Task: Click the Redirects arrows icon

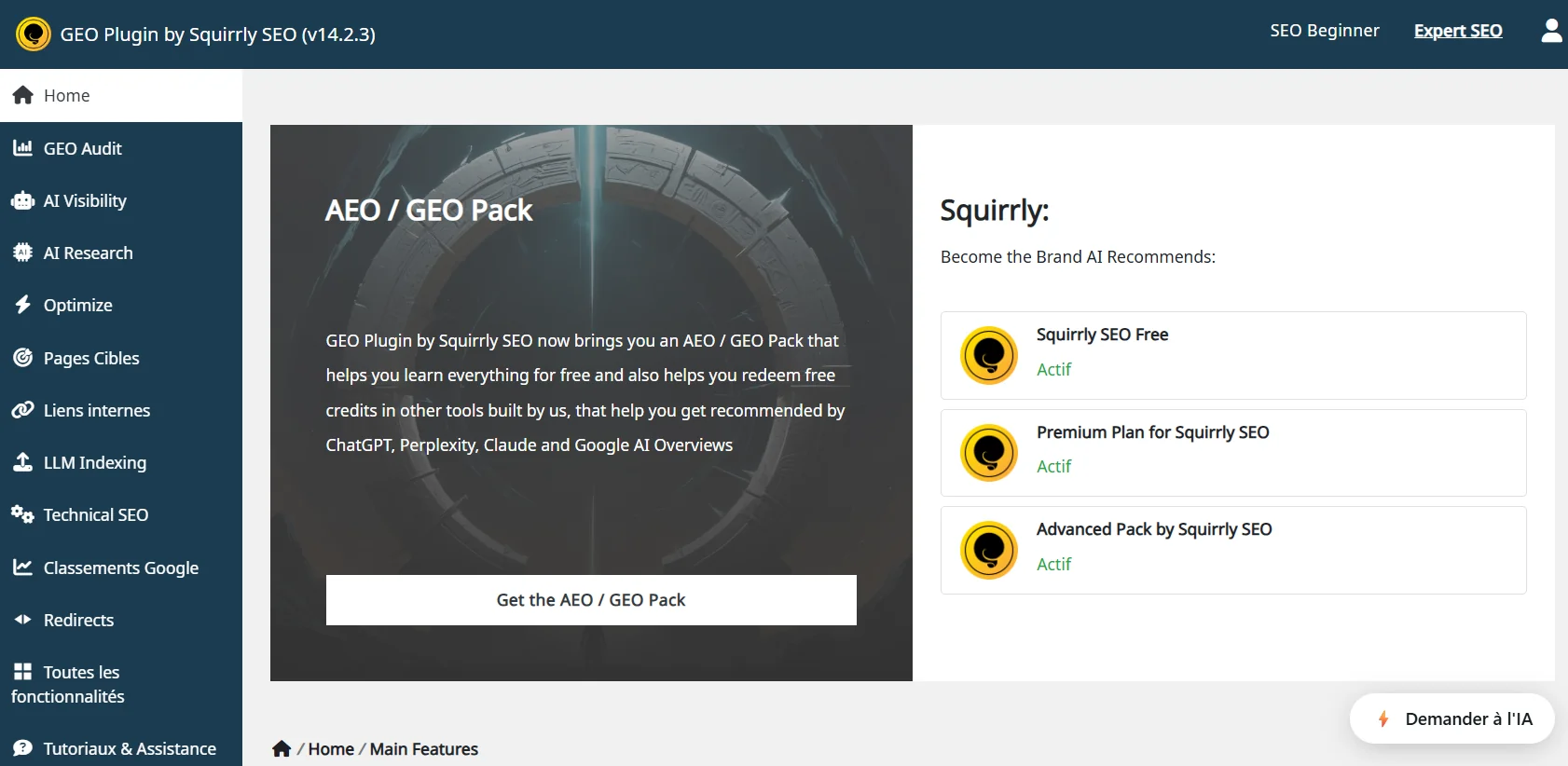Action: click(x=23, y=620)
